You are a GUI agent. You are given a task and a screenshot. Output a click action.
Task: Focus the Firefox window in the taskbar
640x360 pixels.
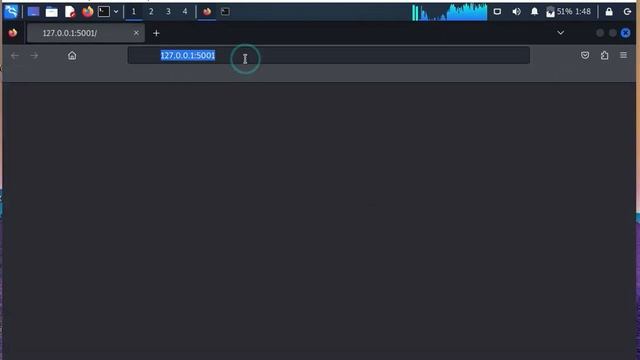tap(207, 12)
